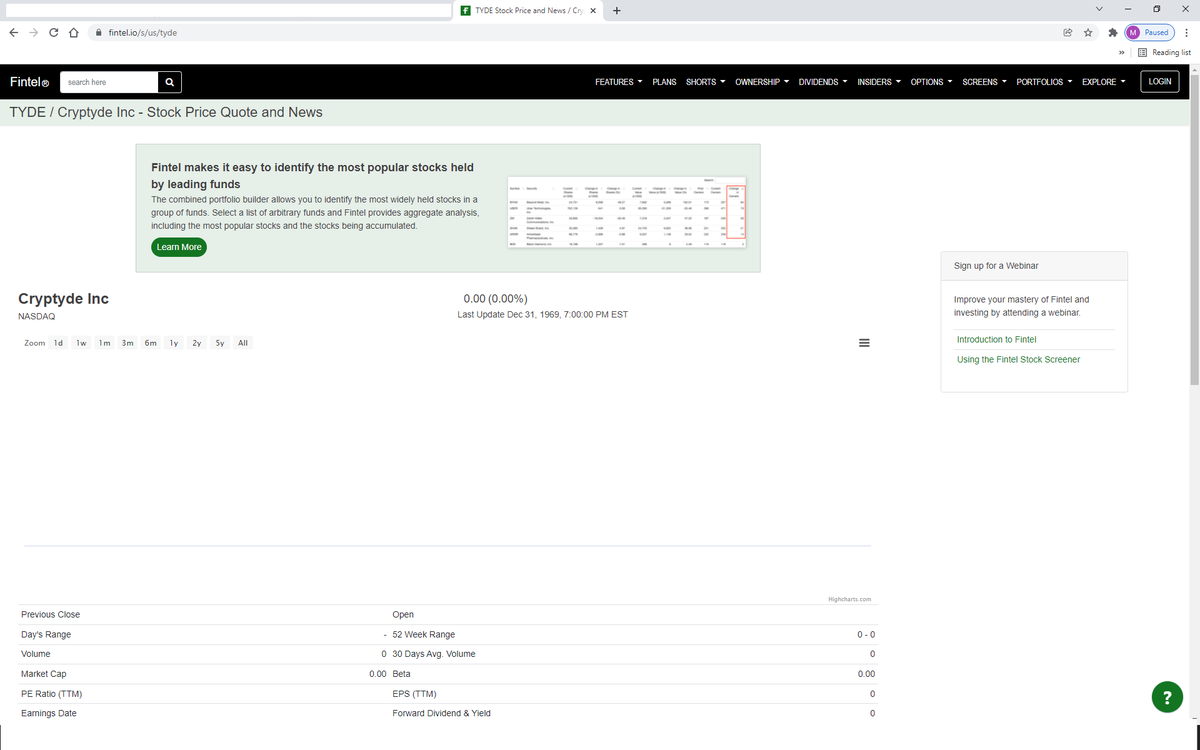Expand the EXPLORE dropdown menu
Image resolution: width=1200 pixels, height=750 pixels.
(x=1103, y=82)
